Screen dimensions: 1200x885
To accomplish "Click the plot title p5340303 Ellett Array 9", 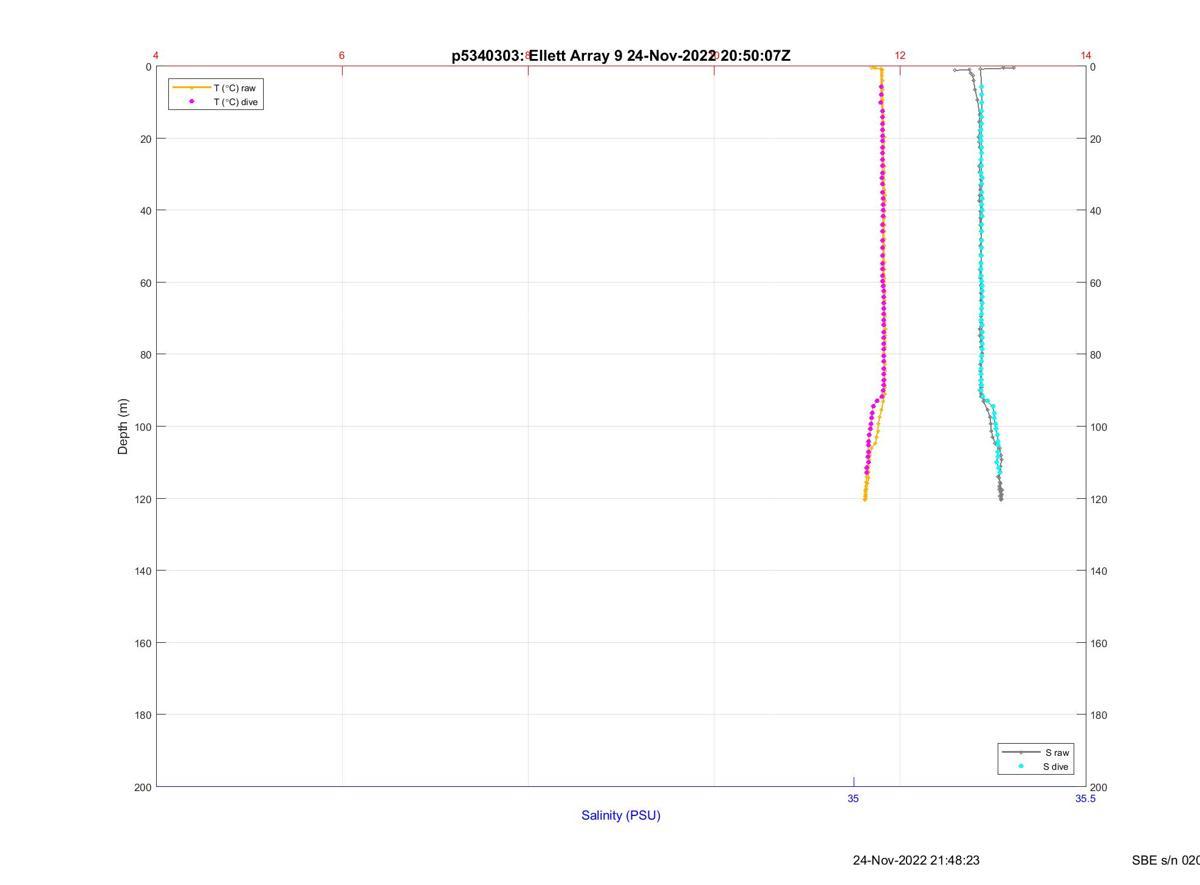I will tap(621, 56).
